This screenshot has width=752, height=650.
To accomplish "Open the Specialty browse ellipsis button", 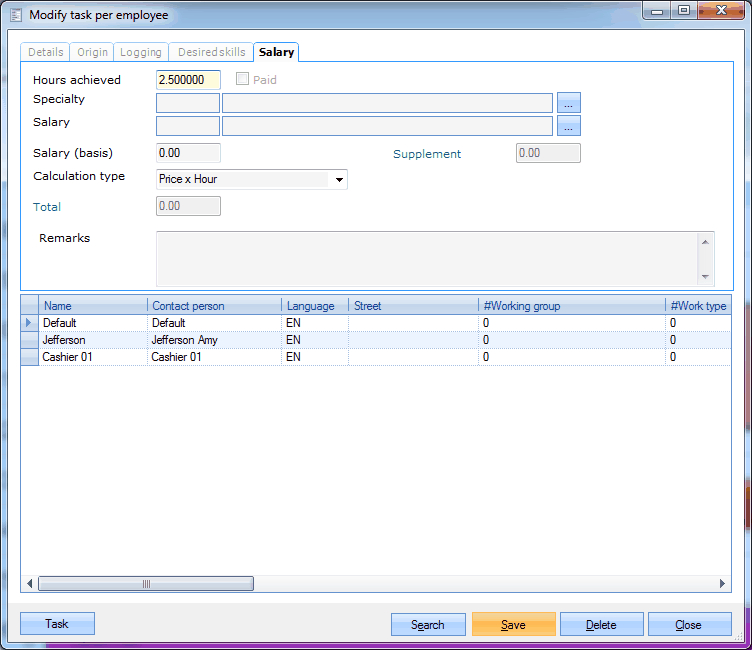I will click(x=569, y=103).
